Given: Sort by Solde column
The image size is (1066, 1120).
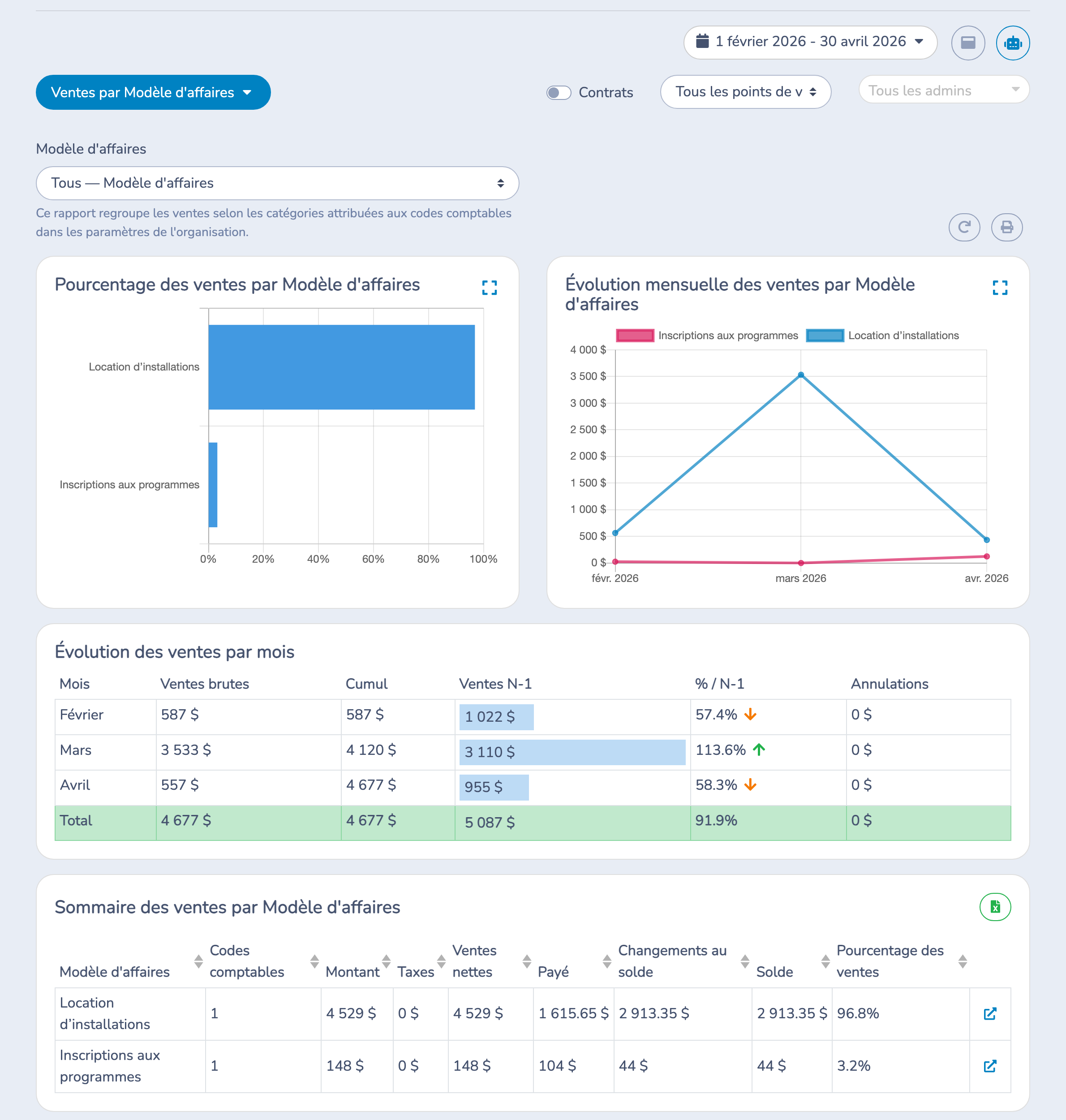Looking at the screenshot, I should pos(825,961).
